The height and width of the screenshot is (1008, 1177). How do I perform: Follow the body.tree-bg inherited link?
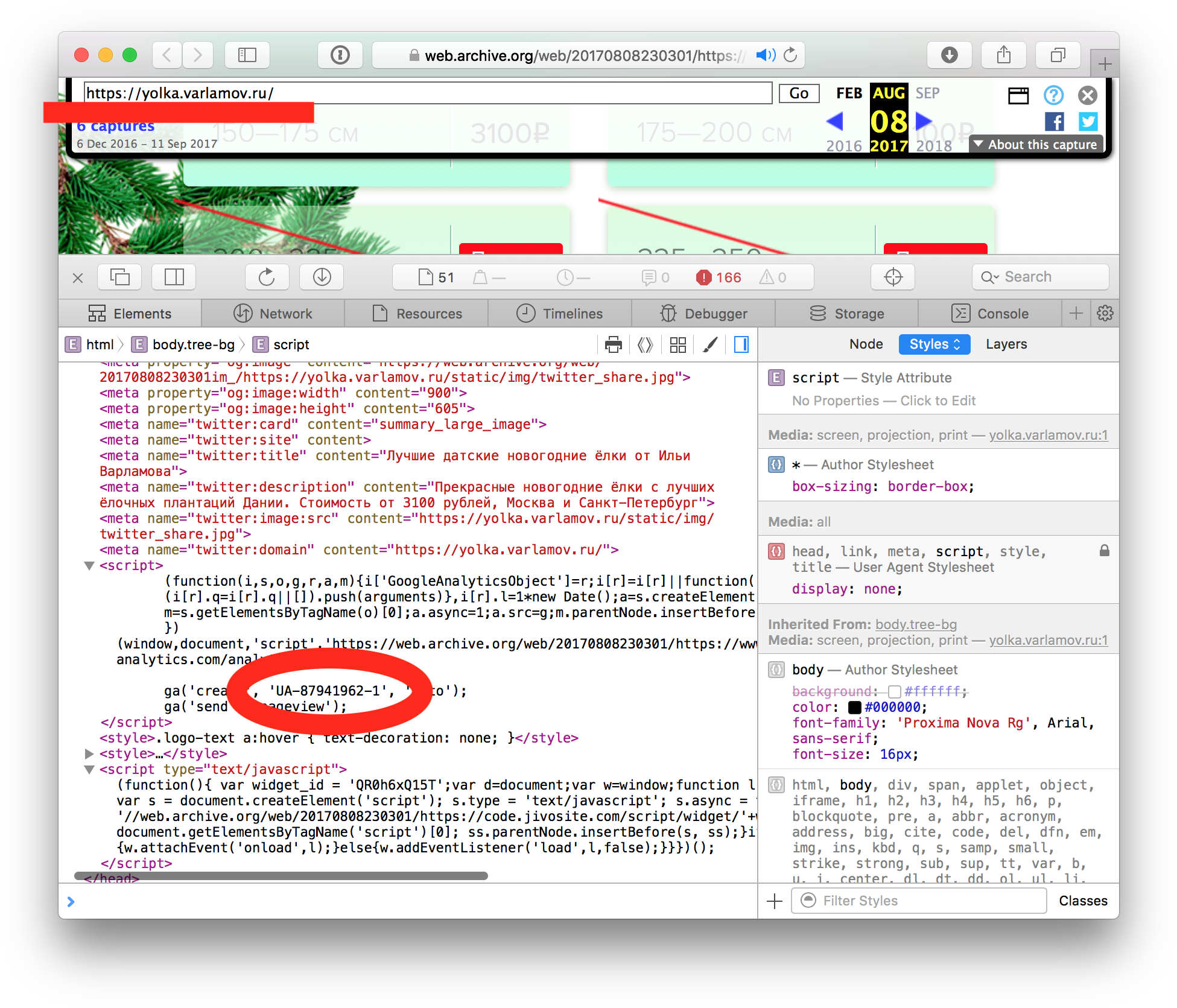916,624
